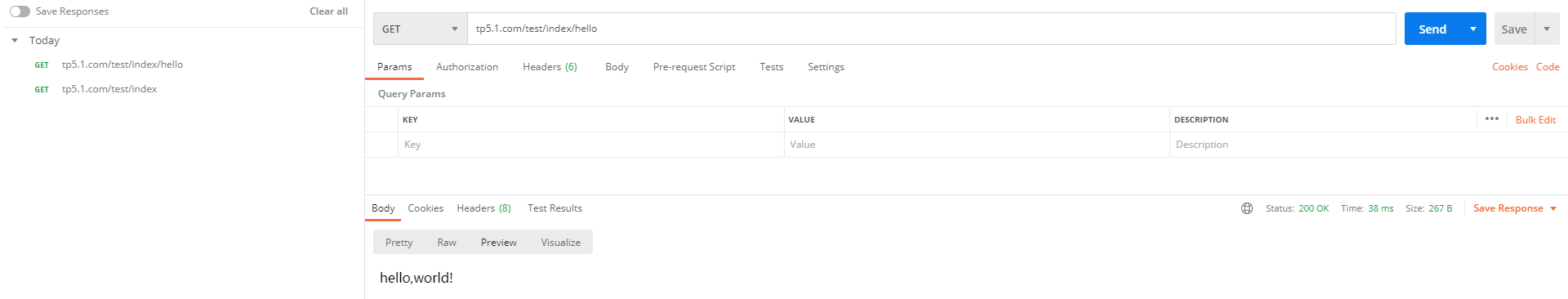The width and height of the screenshot is (1568, 299).
Task: Select the Visualize response view
Action: [561, 243]
